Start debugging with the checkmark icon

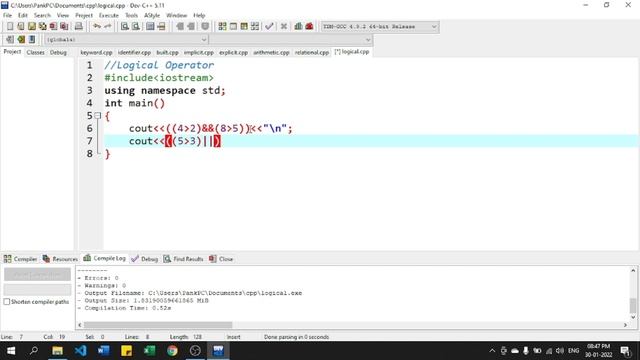(x=269, y=27)
